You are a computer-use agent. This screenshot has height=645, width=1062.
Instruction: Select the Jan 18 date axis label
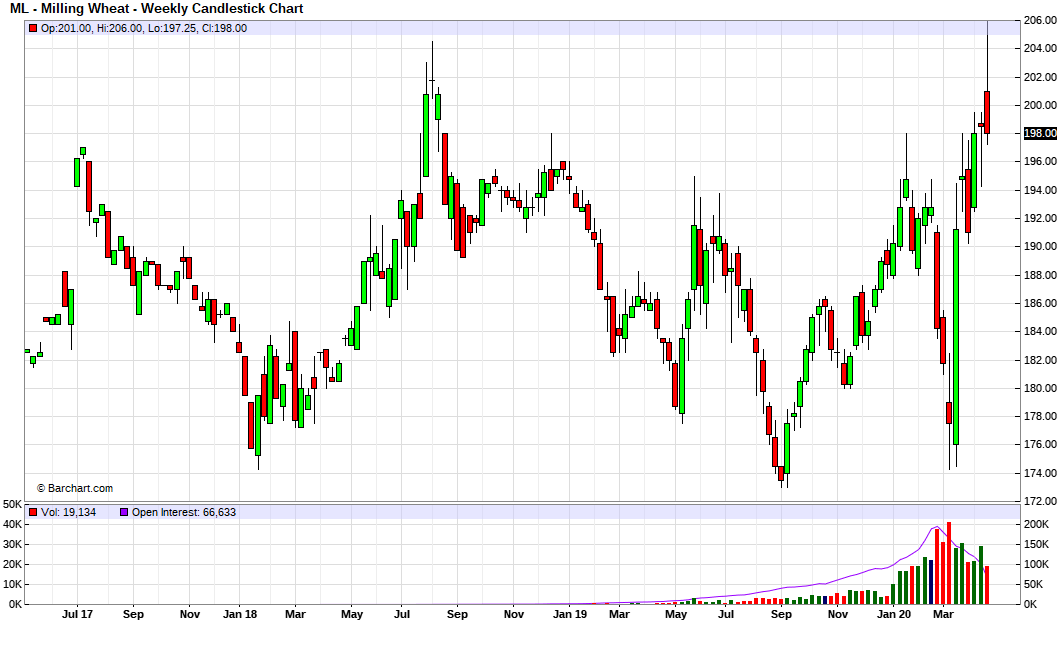[x=241, y=614]
